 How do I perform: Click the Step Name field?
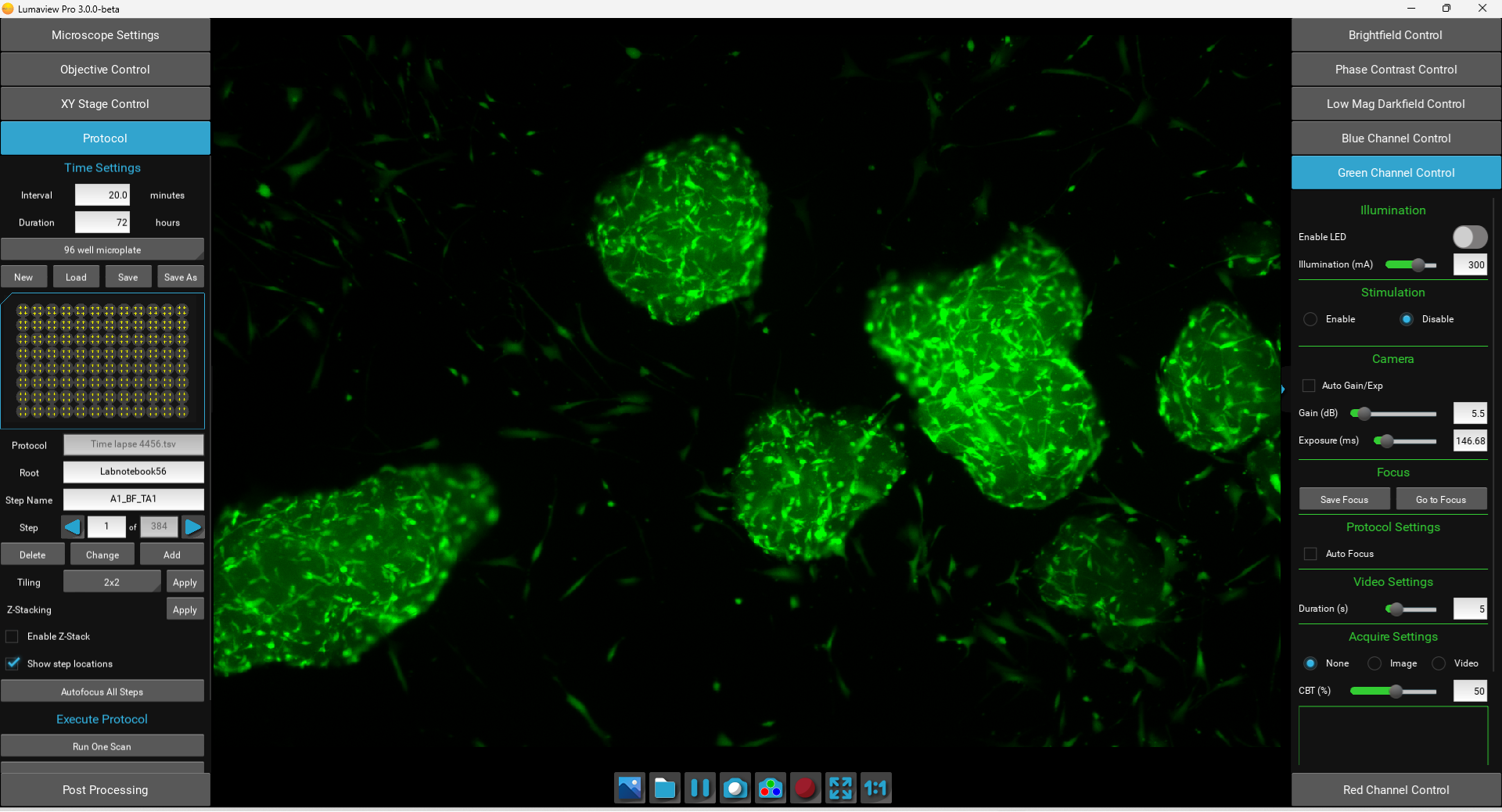click(134, 499)
